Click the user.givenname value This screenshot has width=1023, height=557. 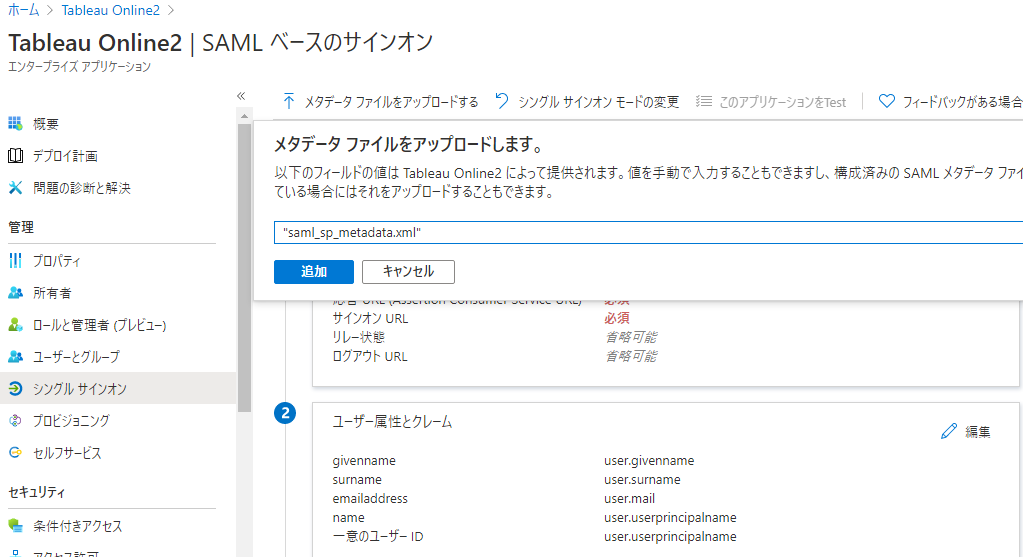coord(649,460)
